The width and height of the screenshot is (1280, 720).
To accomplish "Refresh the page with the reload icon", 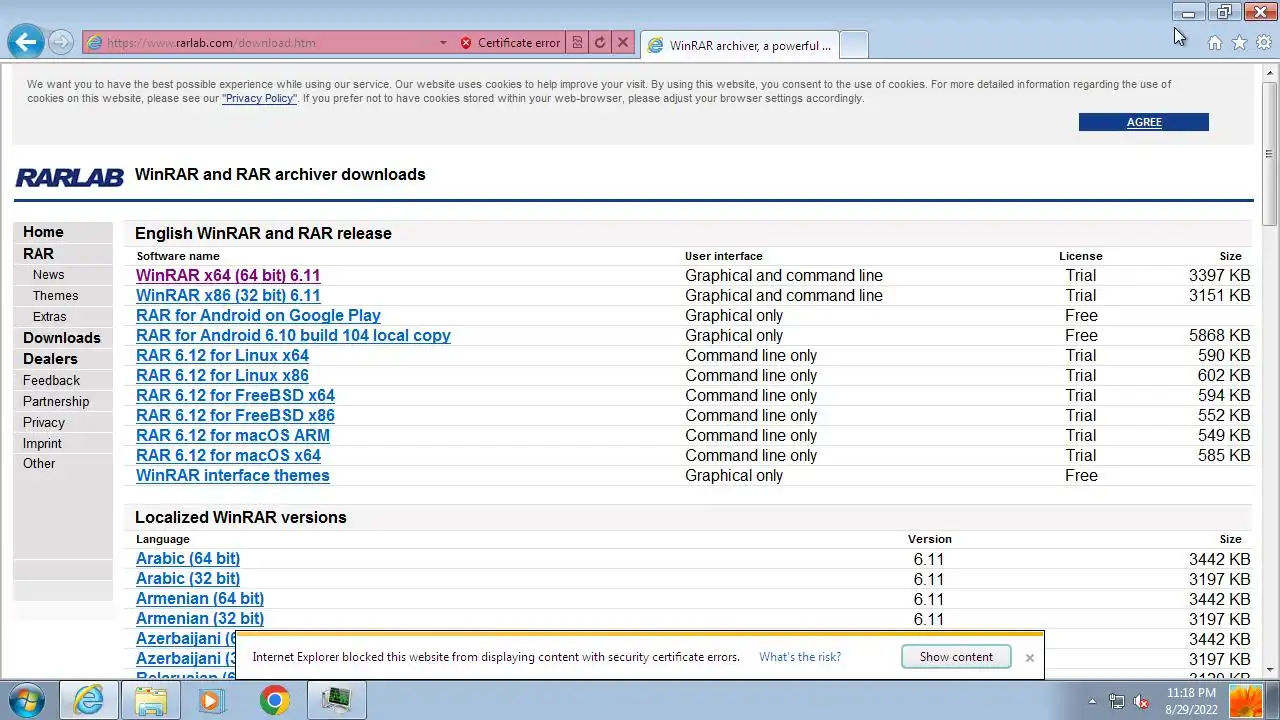I will pos(599,43).
